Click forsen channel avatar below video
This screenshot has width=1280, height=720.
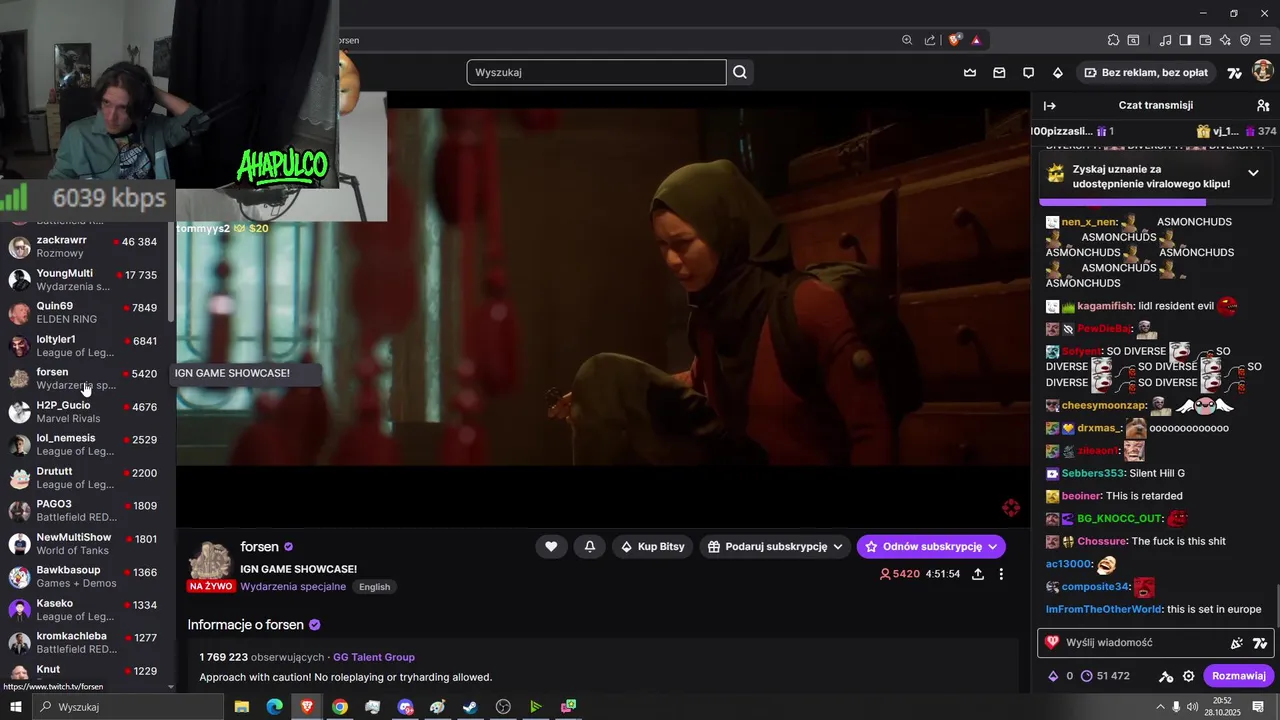[210, 562]
